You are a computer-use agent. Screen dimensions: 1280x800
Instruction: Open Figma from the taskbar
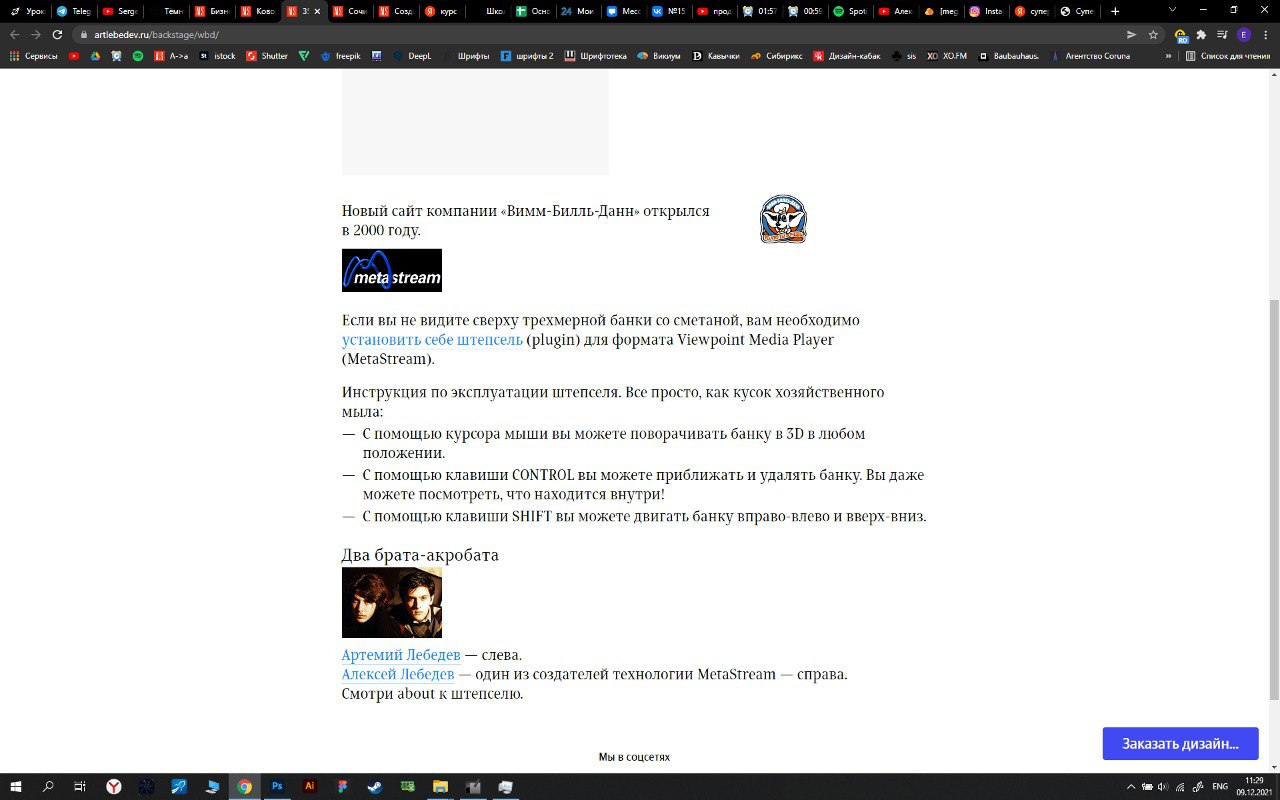pyautogui.click(x=341, y=787)
